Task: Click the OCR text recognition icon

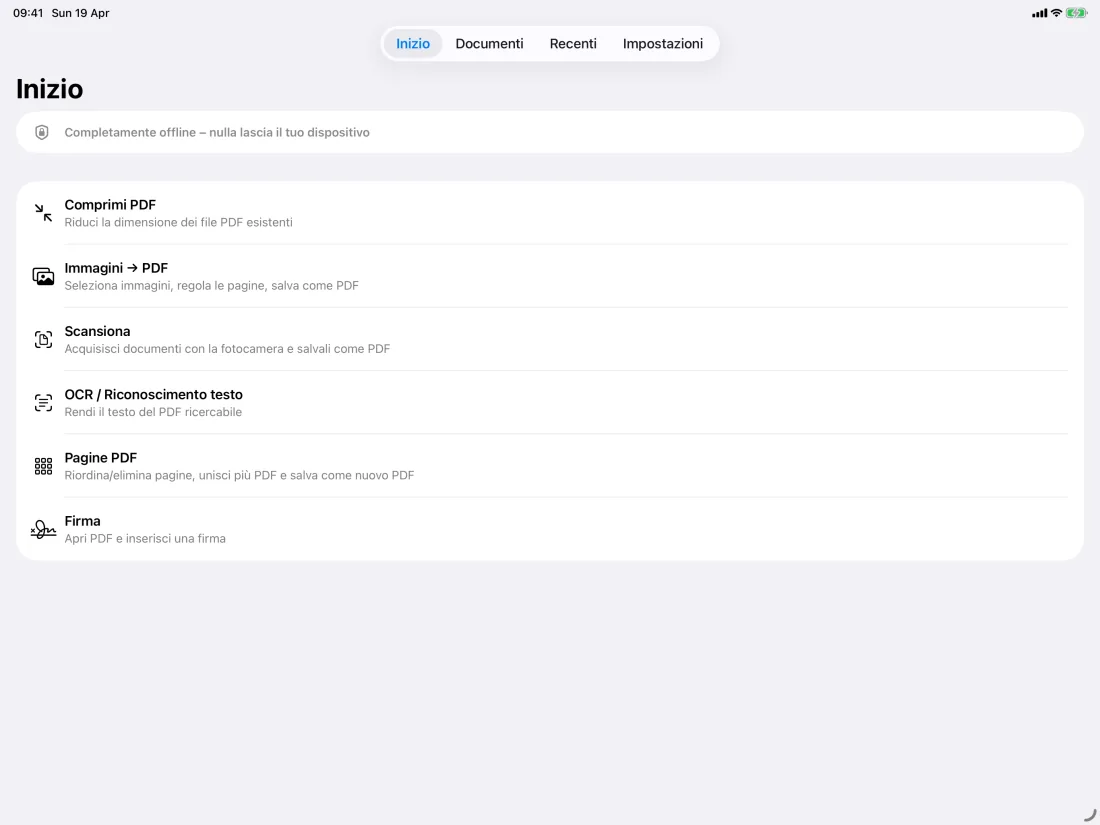Action: 43,403
